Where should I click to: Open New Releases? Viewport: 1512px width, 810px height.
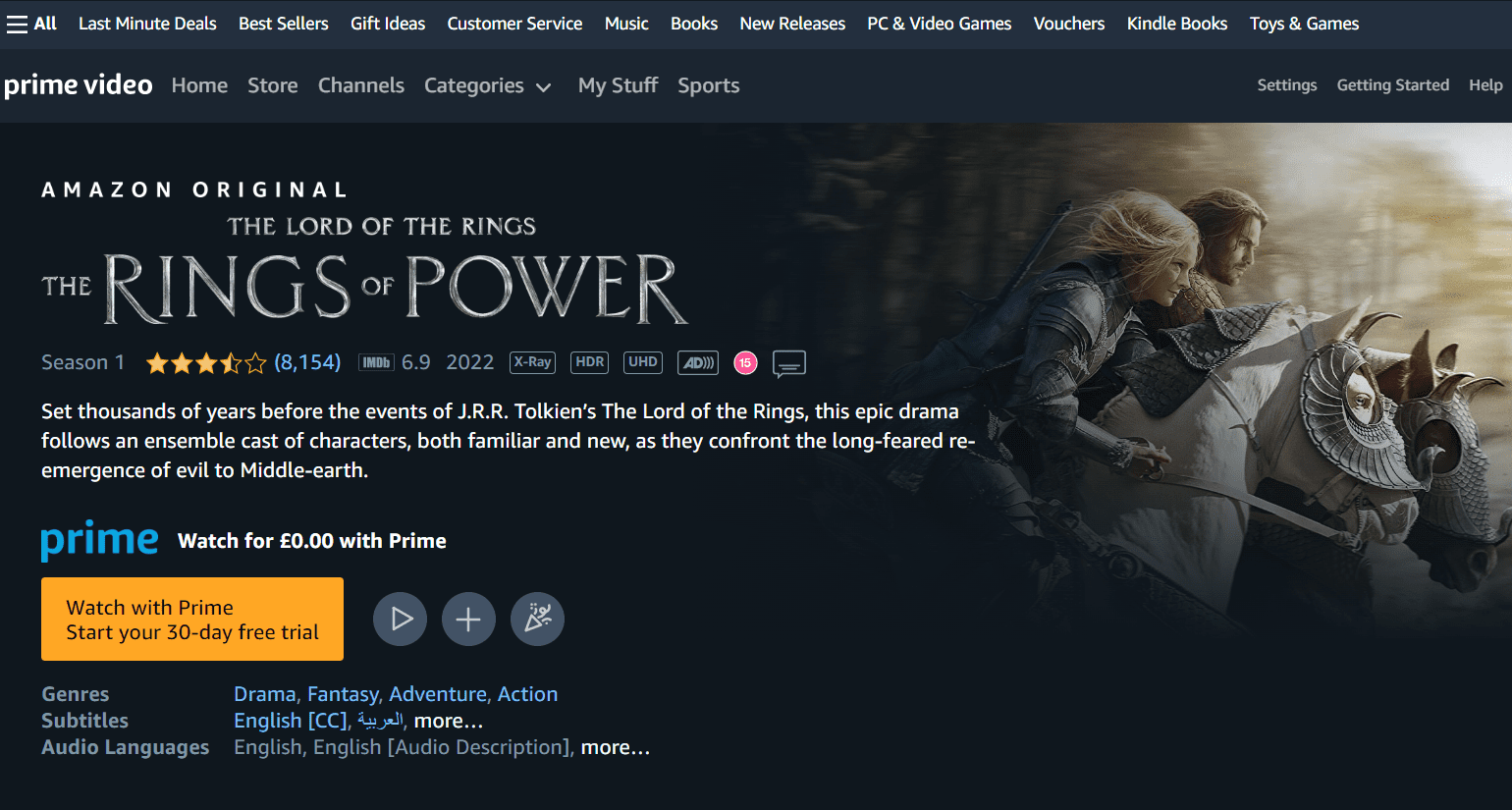[x=792, y=24]
